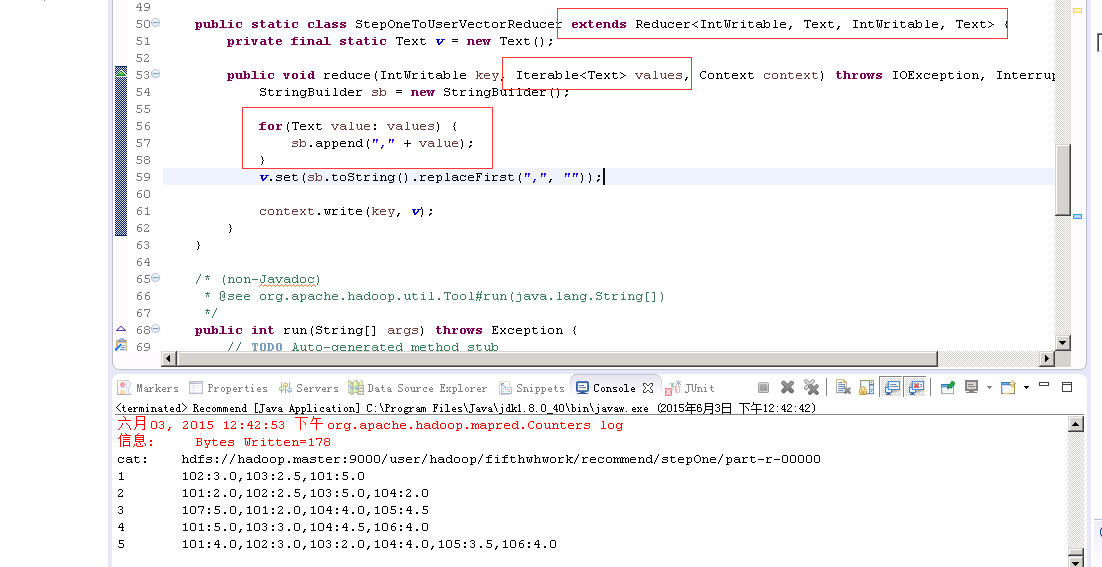Click the green override marker at line 53
This screenshot has width=1102, height=567.
(121, 73)
